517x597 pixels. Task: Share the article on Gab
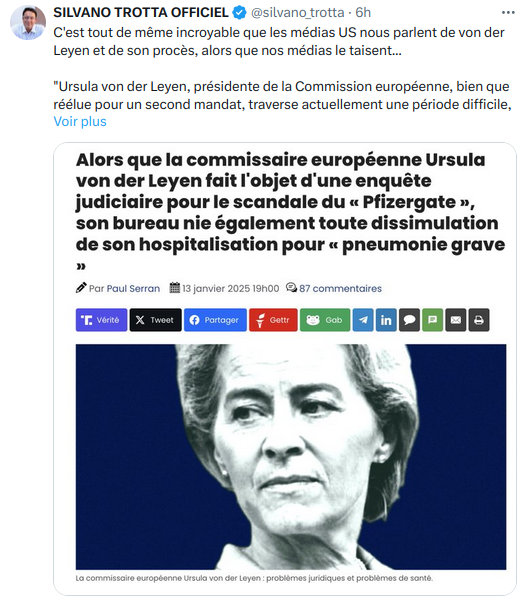pos(325,320)
